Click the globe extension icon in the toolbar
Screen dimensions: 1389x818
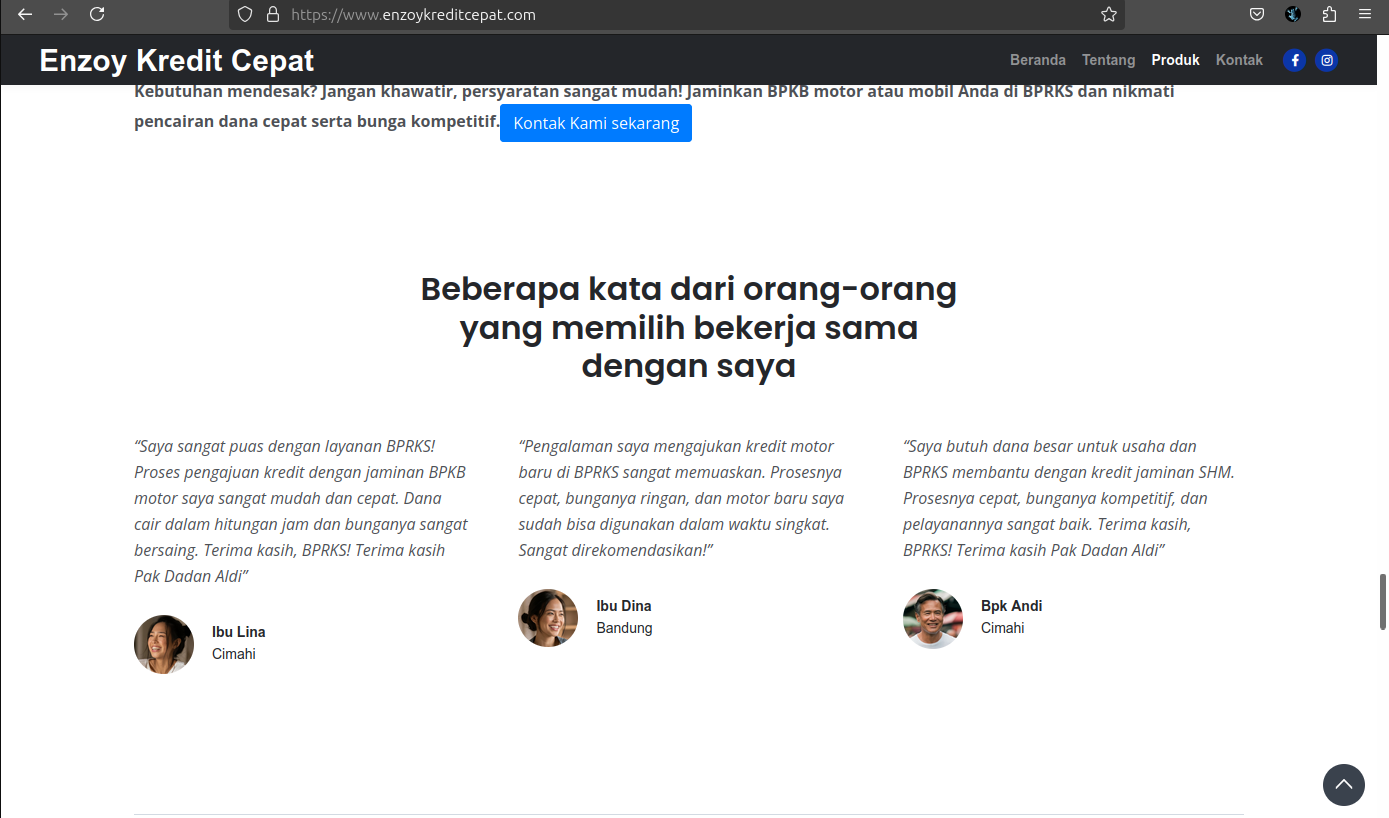[x=1293, y=14]
